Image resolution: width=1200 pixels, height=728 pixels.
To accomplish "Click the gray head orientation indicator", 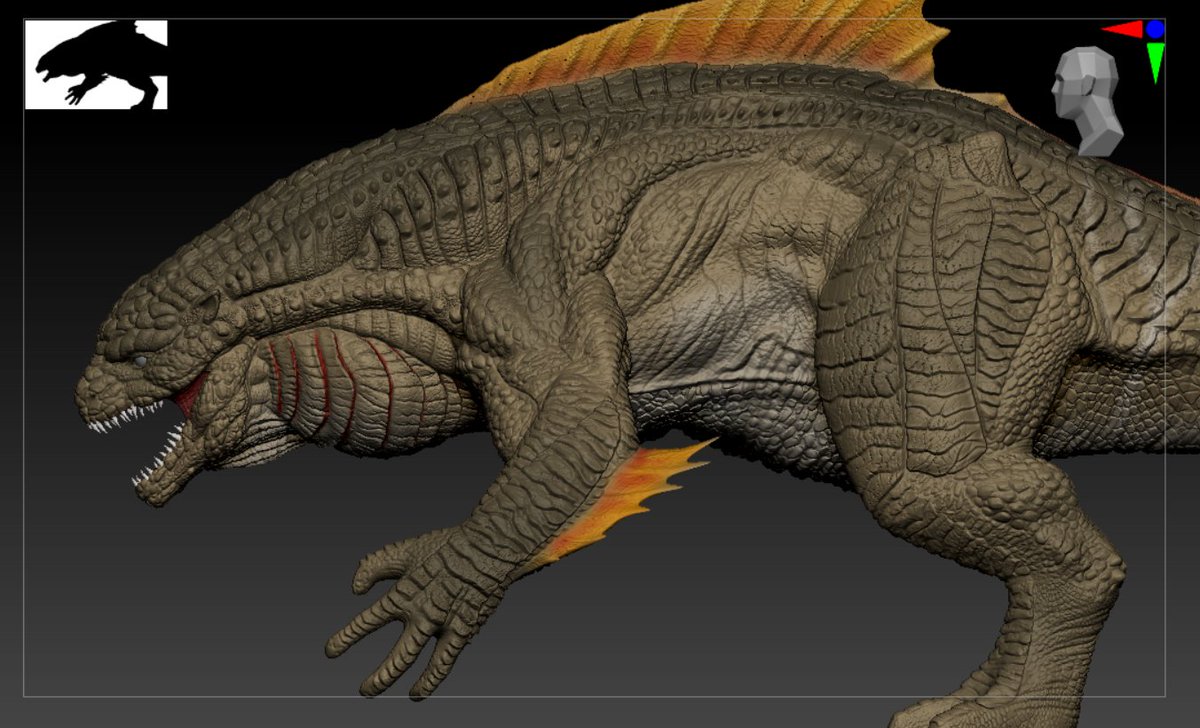I will click(1088, 101).
